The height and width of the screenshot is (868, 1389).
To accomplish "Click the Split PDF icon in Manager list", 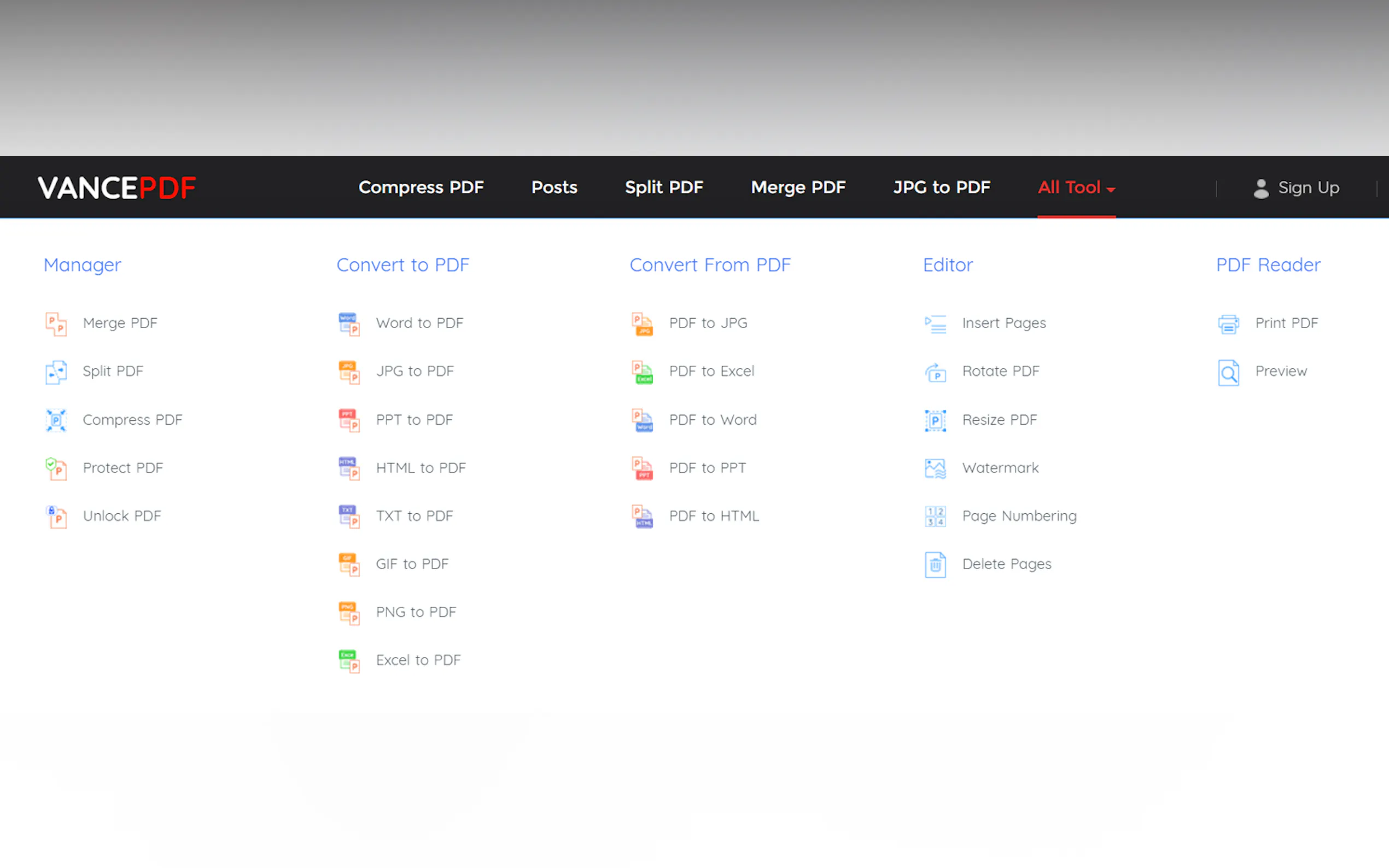I will 56,372.
